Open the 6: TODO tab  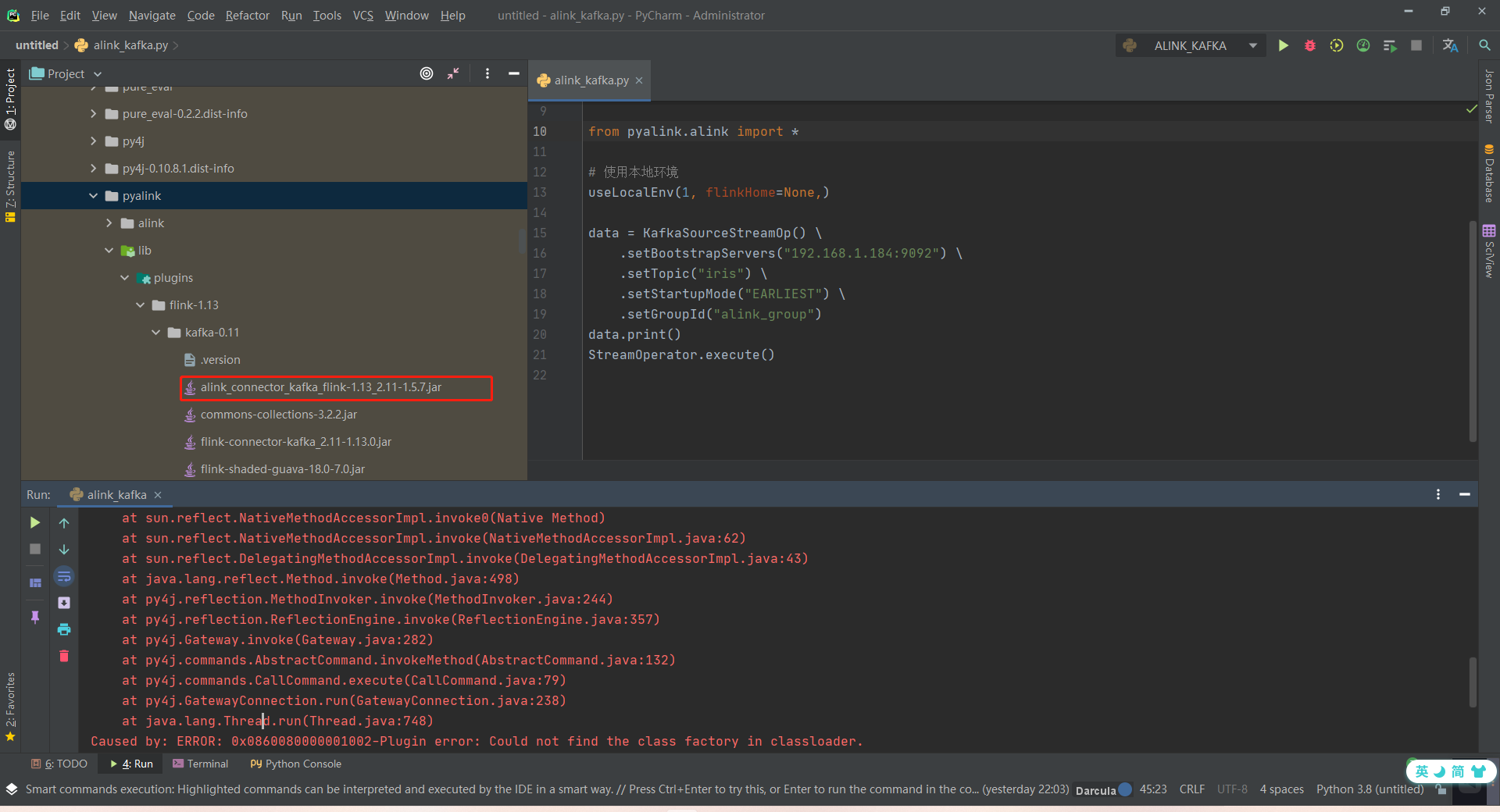click(59, 764)
